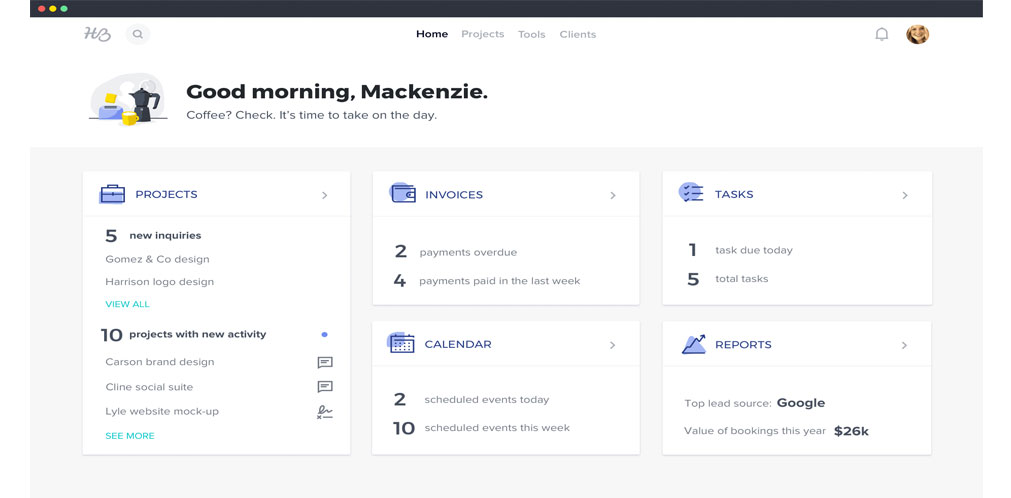Click the Calendar card icon
Image resolution: width=1011 pixels, height=498 pixels.
[401, 343]
